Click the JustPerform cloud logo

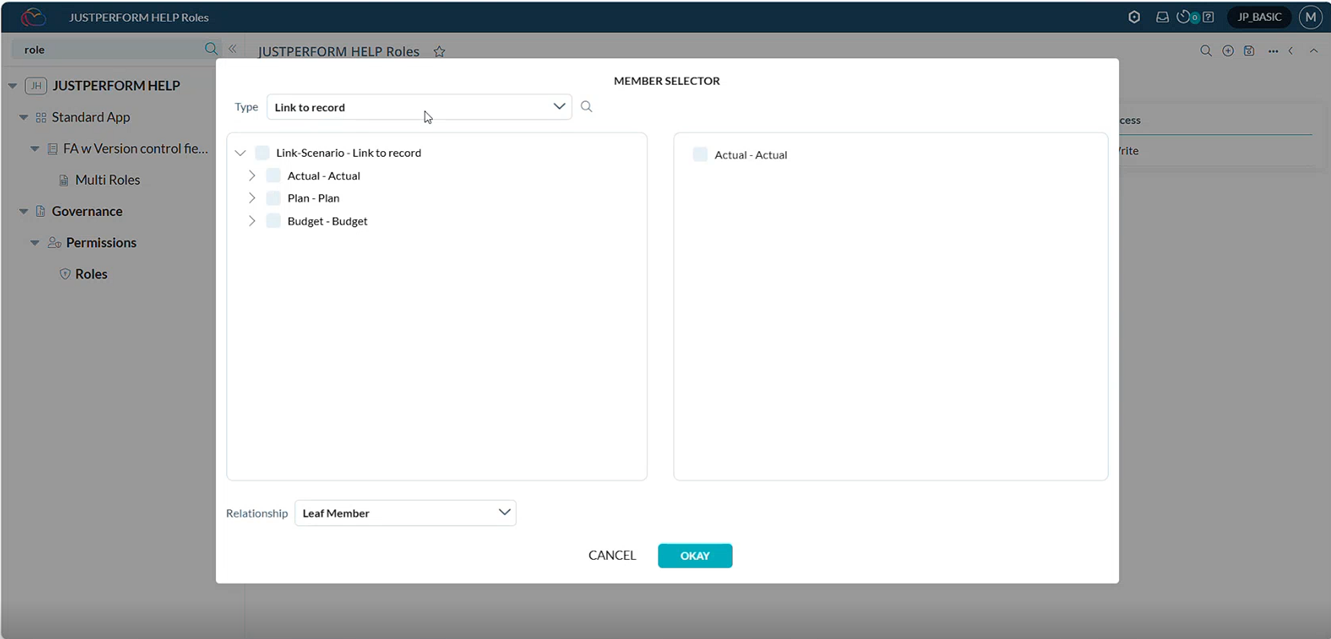coord(33,17)
